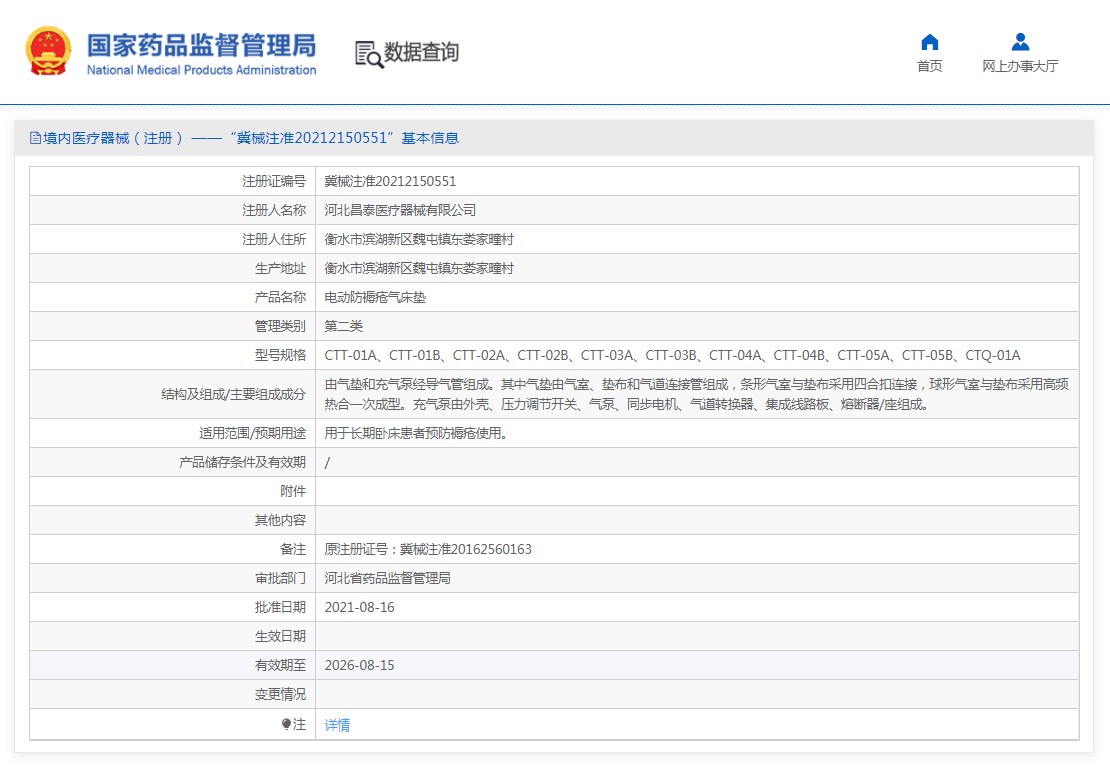Click the 国家药品监督管理局 site title
The height and width of the screenshot is (770, 1110).
(201, 45)
